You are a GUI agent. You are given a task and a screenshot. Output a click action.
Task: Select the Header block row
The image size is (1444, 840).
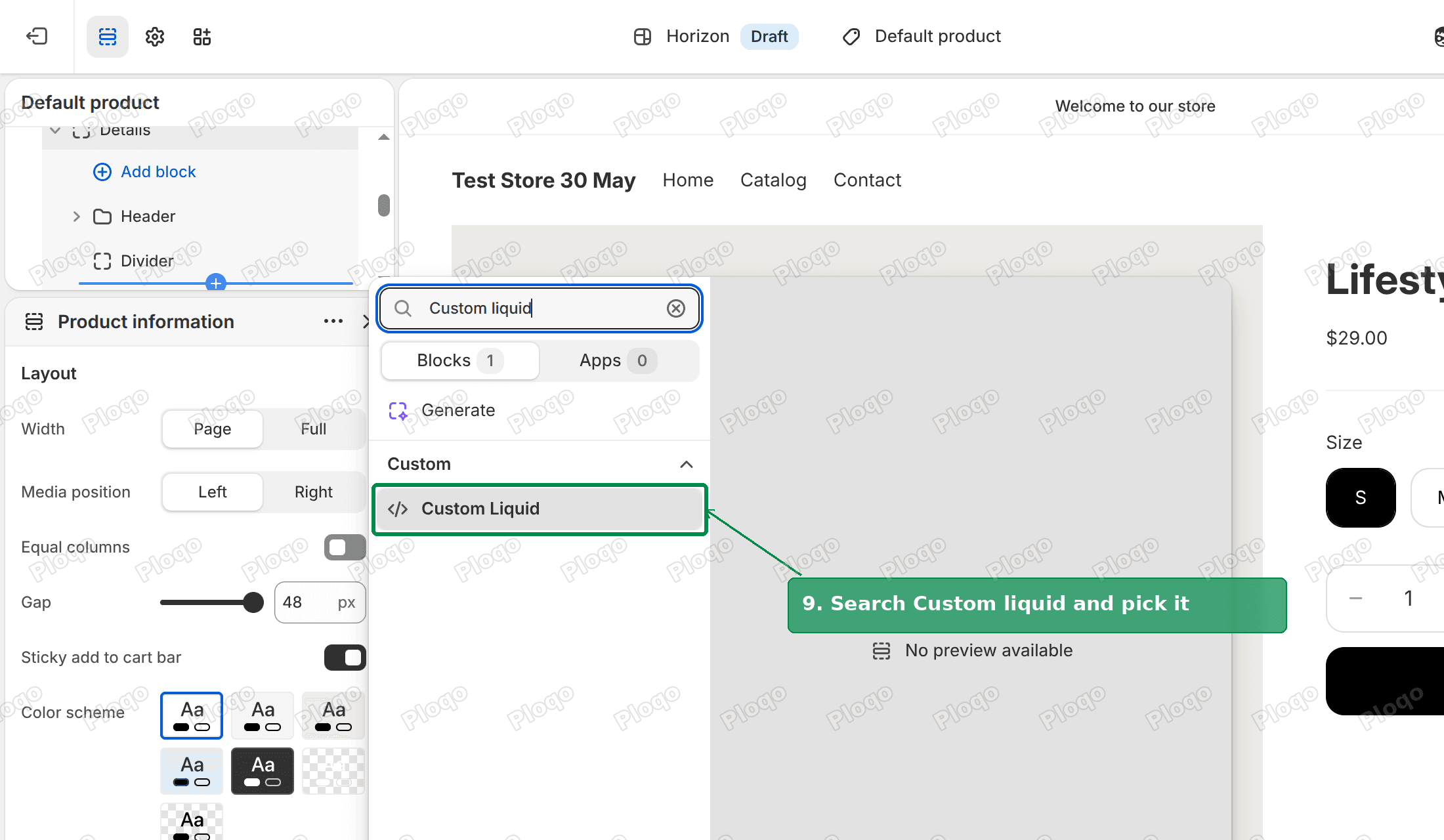pos(200,217)
